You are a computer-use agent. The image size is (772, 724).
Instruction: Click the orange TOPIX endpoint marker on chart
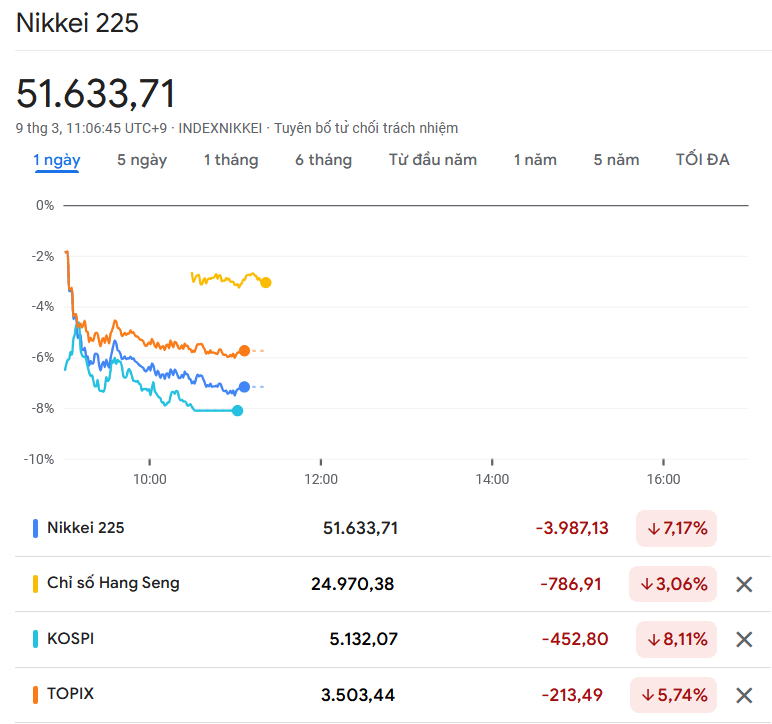click(244, 351)
